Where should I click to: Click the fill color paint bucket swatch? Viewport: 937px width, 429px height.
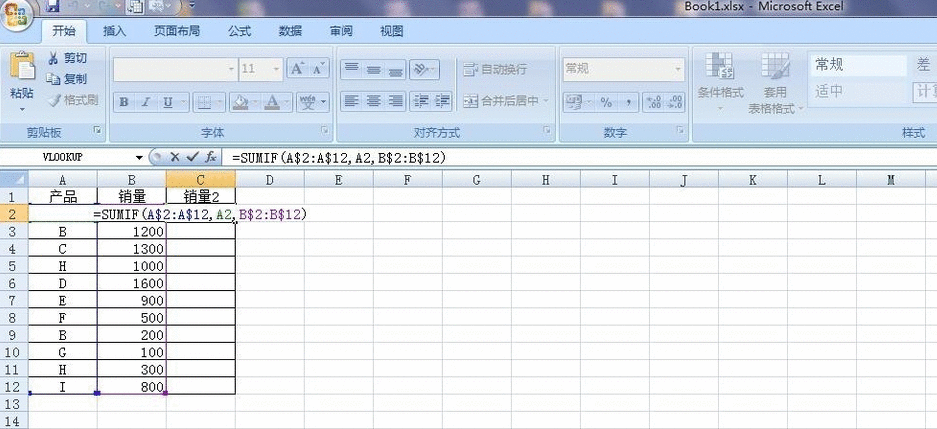point(240,102)
